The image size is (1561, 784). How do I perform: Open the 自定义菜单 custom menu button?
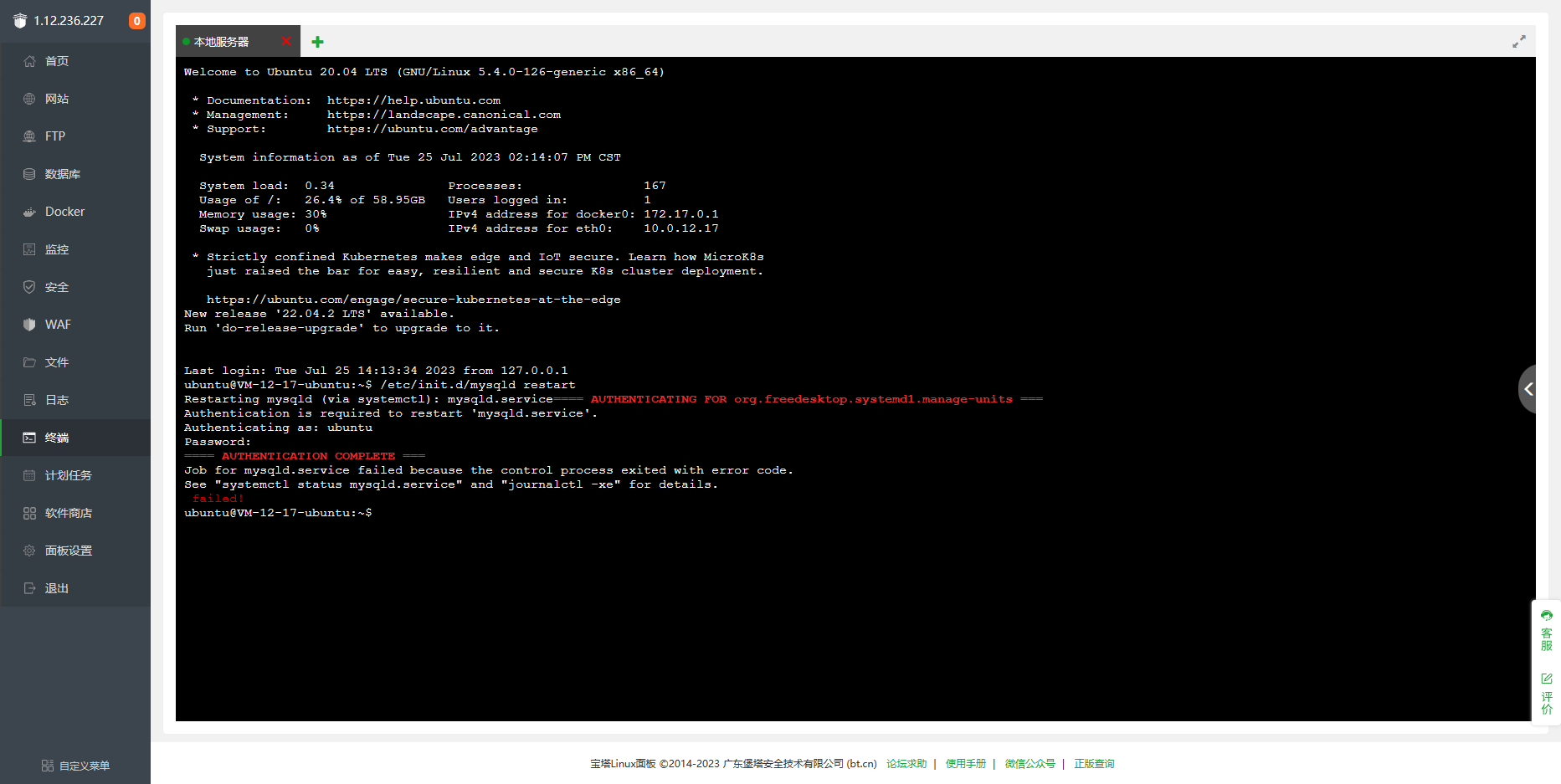pyautogui.click(x=75, y=766)
